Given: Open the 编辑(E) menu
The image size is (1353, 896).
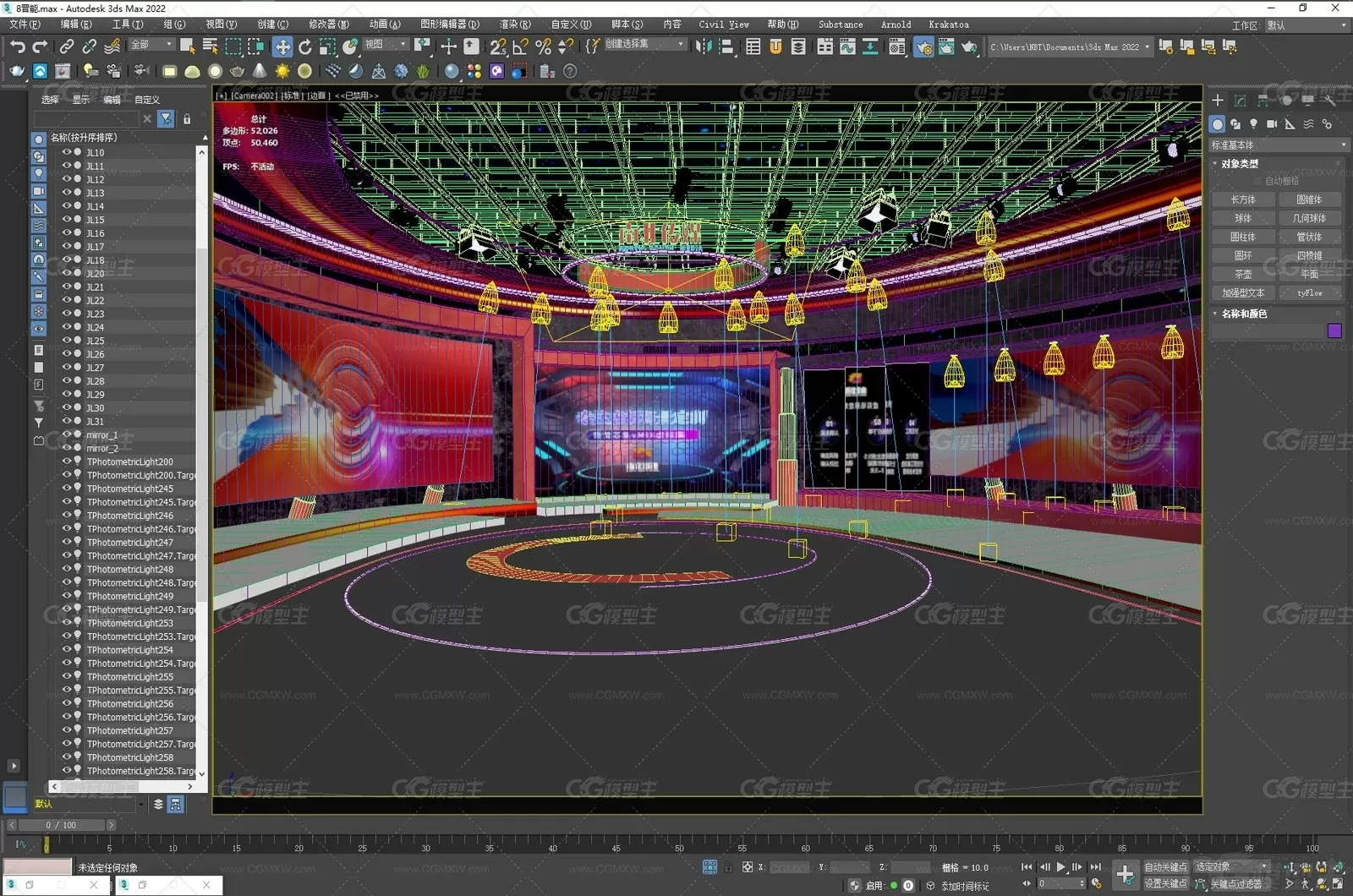Looking at the screenshot, I should tap(76, 25).
